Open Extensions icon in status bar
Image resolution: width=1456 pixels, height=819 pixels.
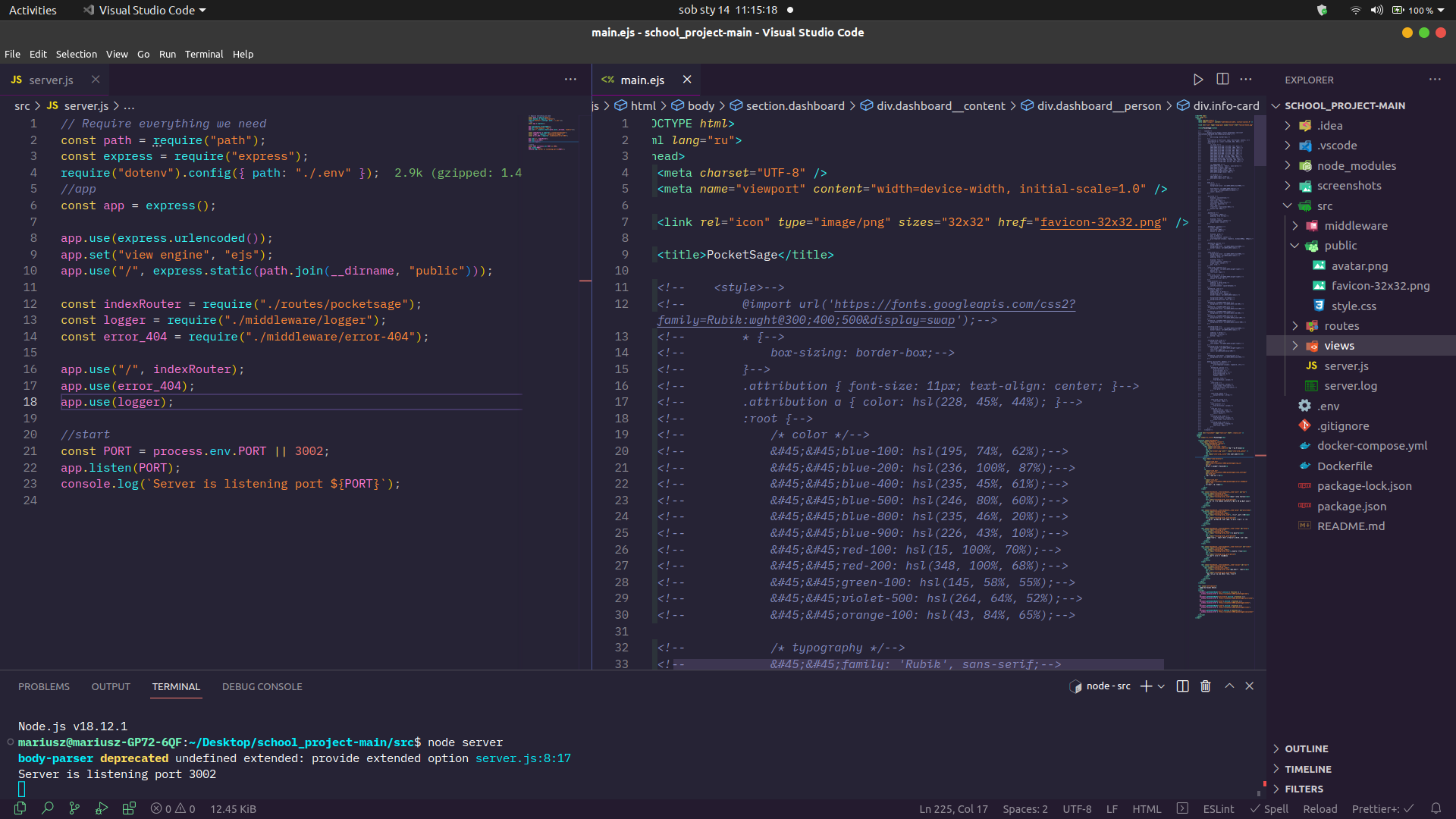click(x=129, y=808)
